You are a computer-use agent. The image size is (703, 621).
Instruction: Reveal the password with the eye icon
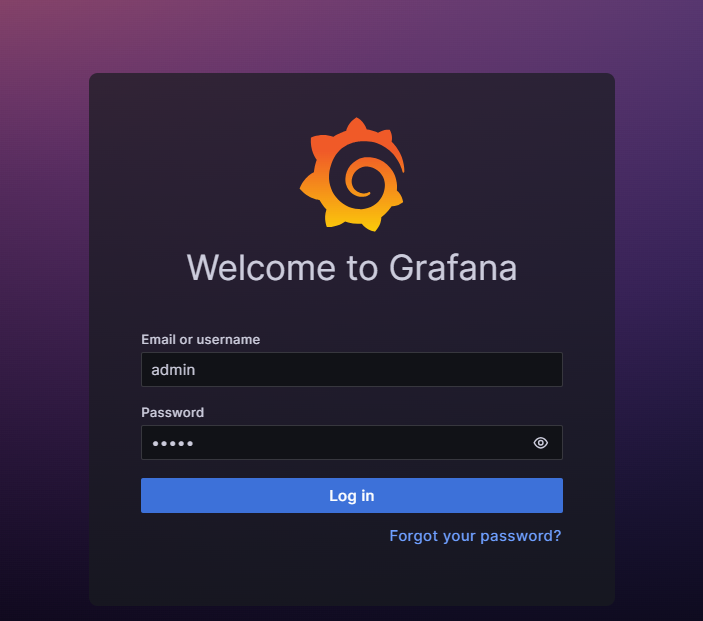(540, 443)
